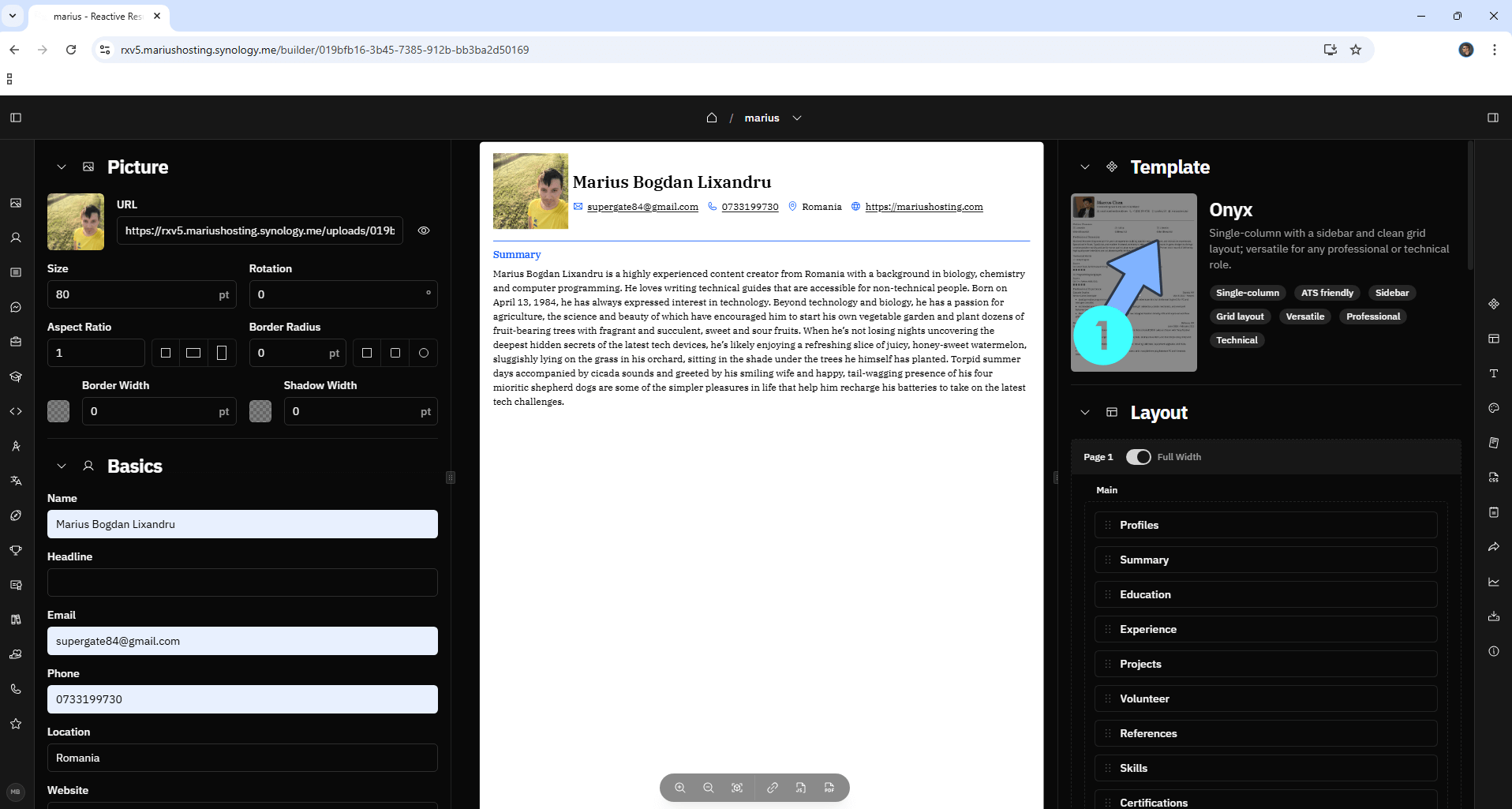Download the resume as PDF from preview toolbar
1512x809 pixels.
(829, 787)
